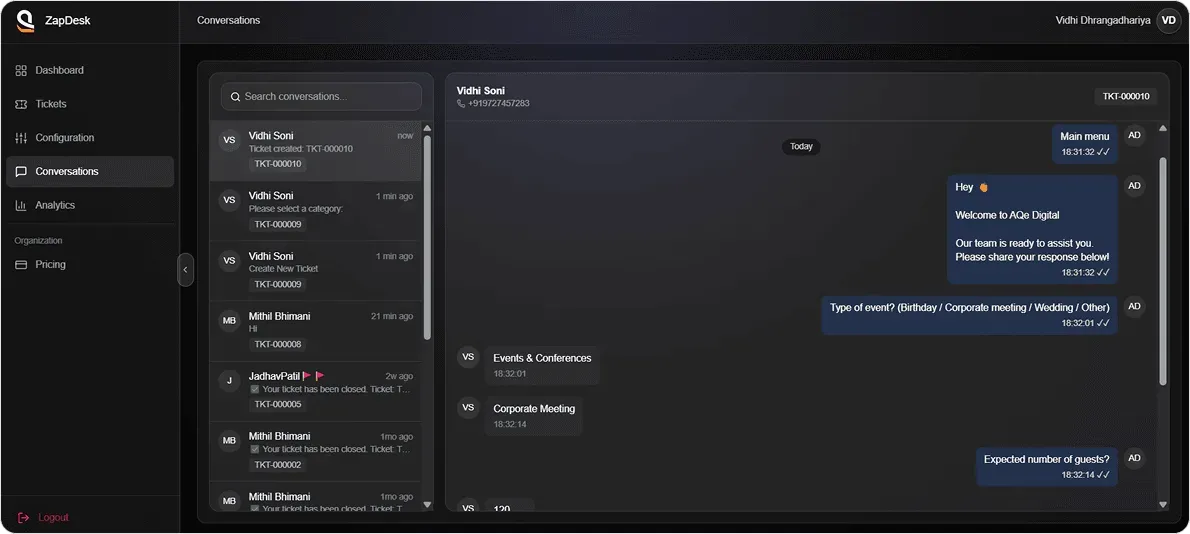The image size is (1190, 534).
Task: Open the 'Create New Ticket' conversation
Action: (x=316, y=271)
